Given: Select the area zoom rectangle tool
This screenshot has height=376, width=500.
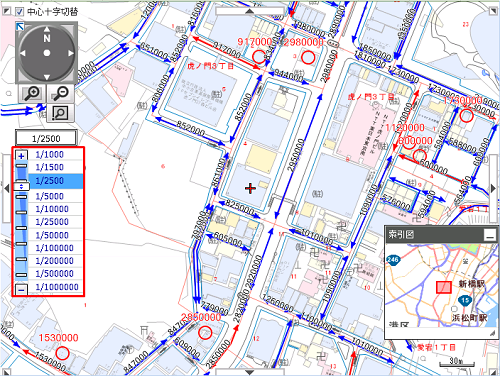Looking at the screenshot, I should pos(60,113).
